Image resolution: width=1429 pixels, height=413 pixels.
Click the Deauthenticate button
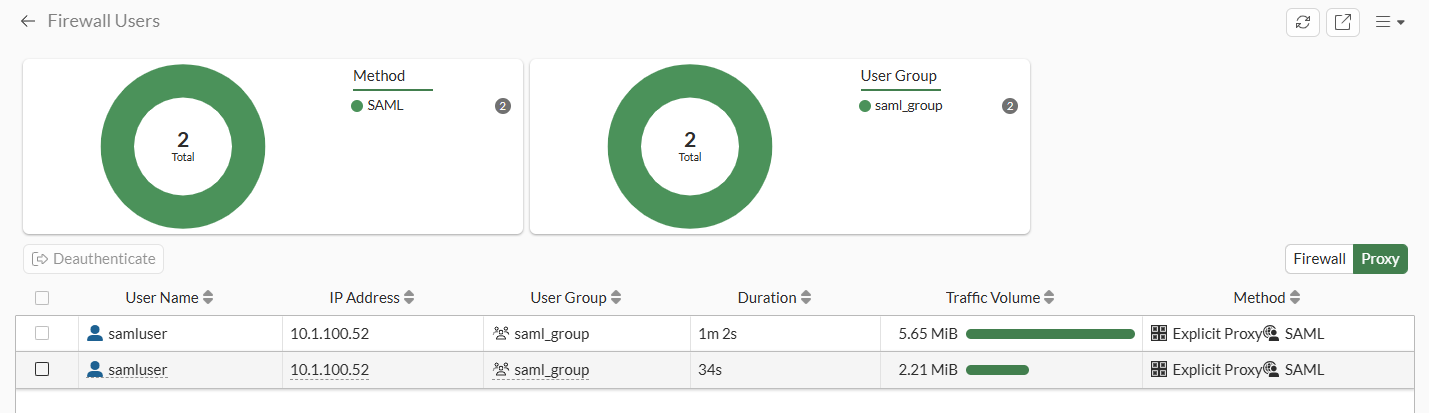(94, 259)
